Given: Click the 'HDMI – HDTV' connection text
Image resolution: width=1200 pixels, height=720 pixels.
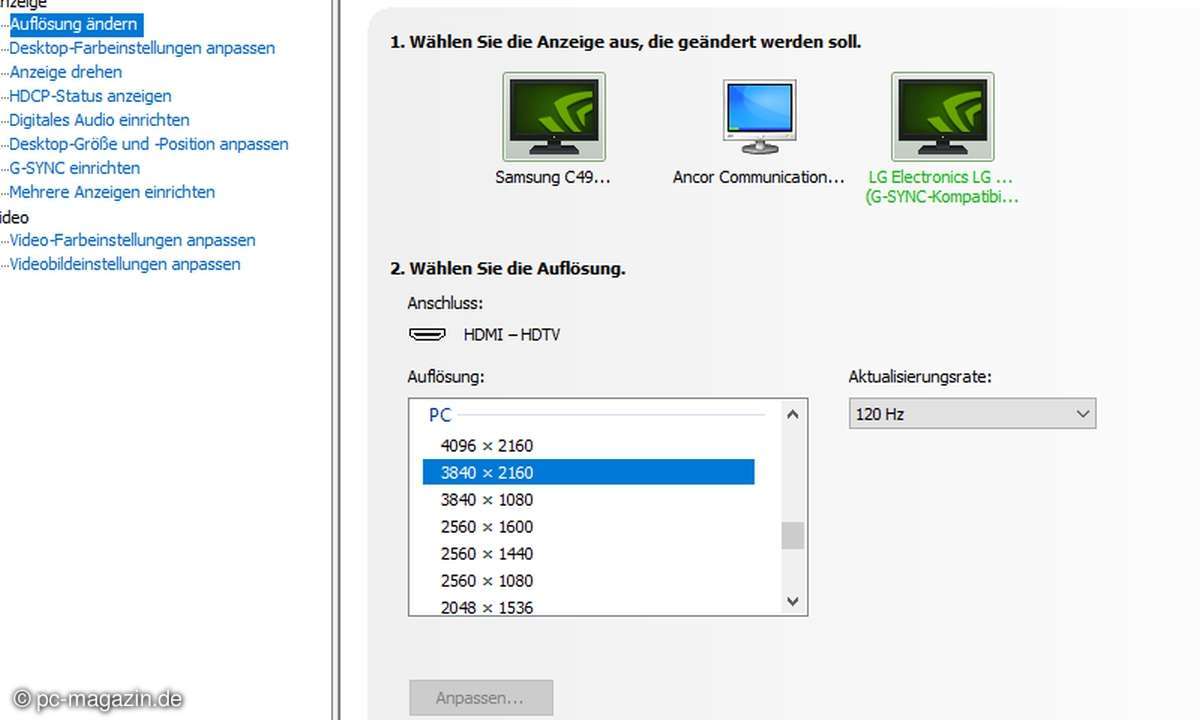Looking at the screenshot, I should point(512,335).
